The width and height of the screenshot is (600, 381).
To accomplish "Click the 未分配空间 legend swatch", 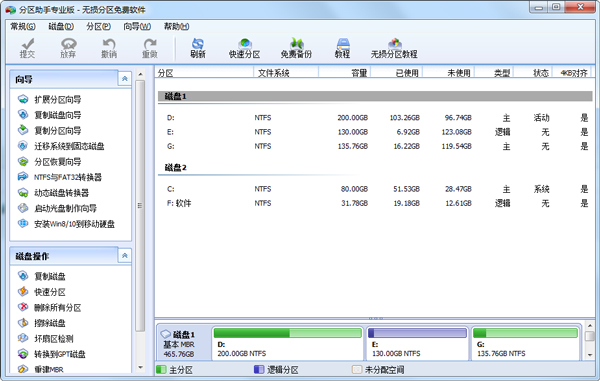I will pyautogui.click(x=357, y=370).
